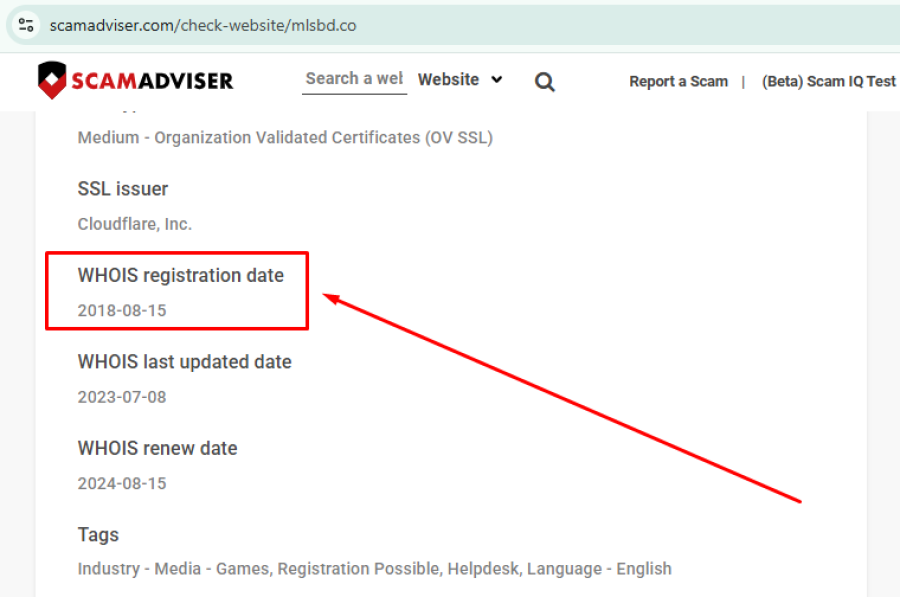Click the magnifying glass search icon
The image size is (900, 597).
(544, 82)
